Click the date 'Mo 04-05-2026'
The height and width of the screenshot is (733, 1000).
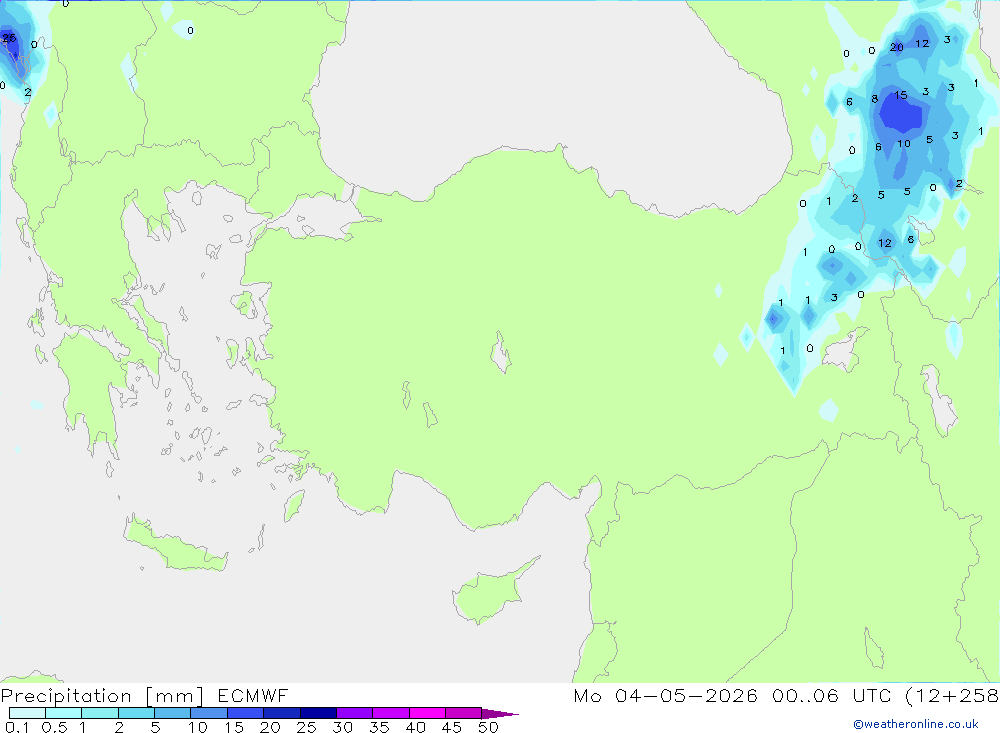pos(665,696)
